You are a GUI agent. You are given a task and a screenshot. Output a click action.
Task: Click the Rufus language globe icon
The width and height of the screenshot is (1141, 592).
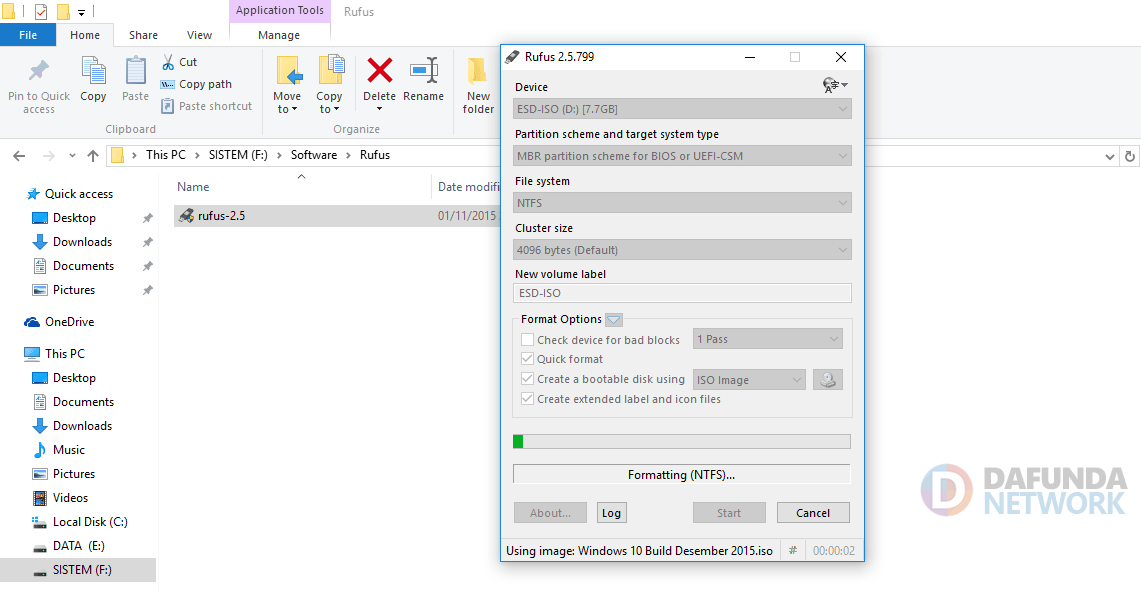pyautogui.click(x=833, y=86)
